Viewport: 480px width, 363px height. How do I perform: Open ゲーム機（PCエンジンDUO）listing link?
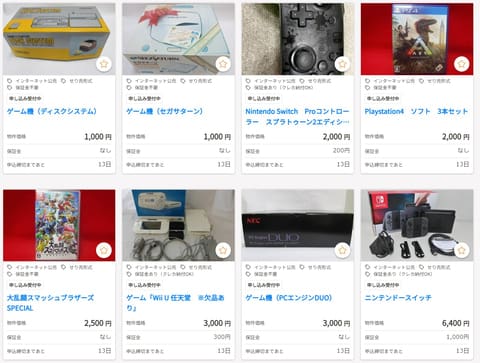(x=289, y=298)
